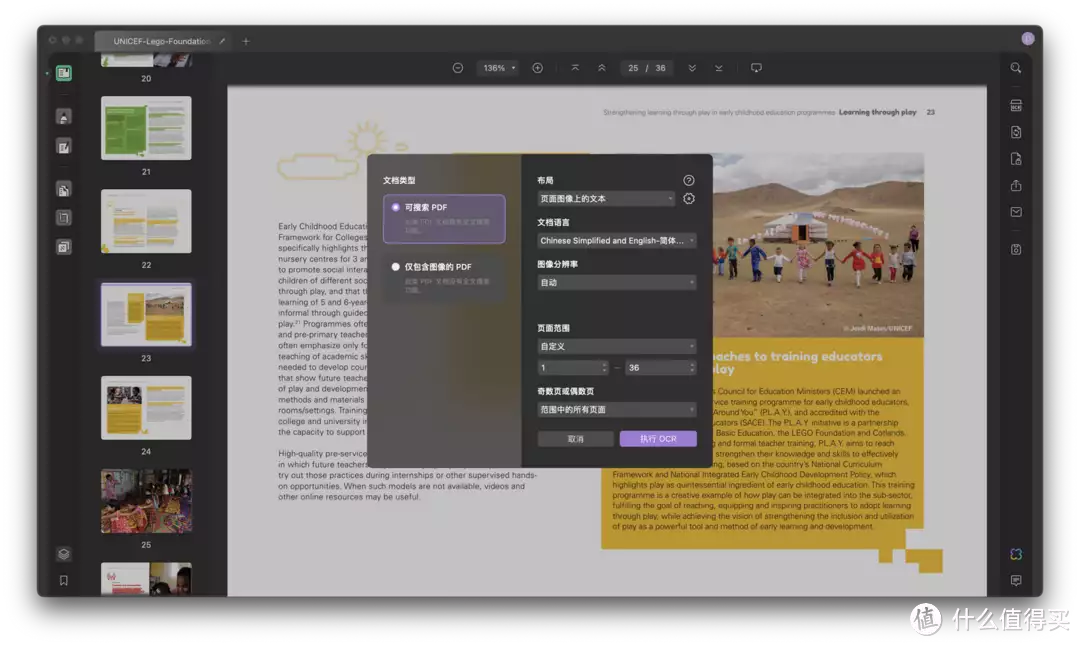This screenshot has height=646, width=1080.
Task: Click the zoom out minus icon
Action: pyautogui.click(x=458, y=68)
